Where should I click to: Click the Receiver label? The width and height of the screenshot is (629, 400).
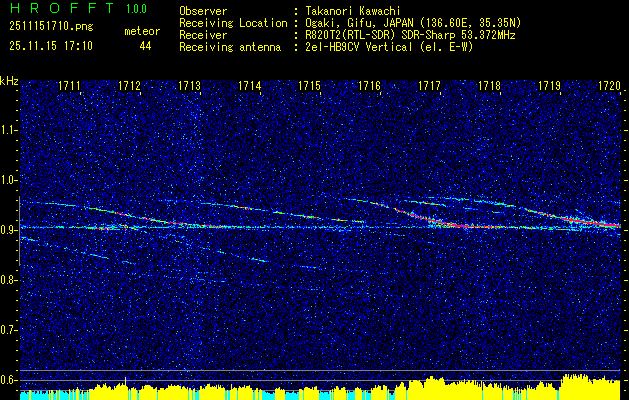click(x=203, y=35)
